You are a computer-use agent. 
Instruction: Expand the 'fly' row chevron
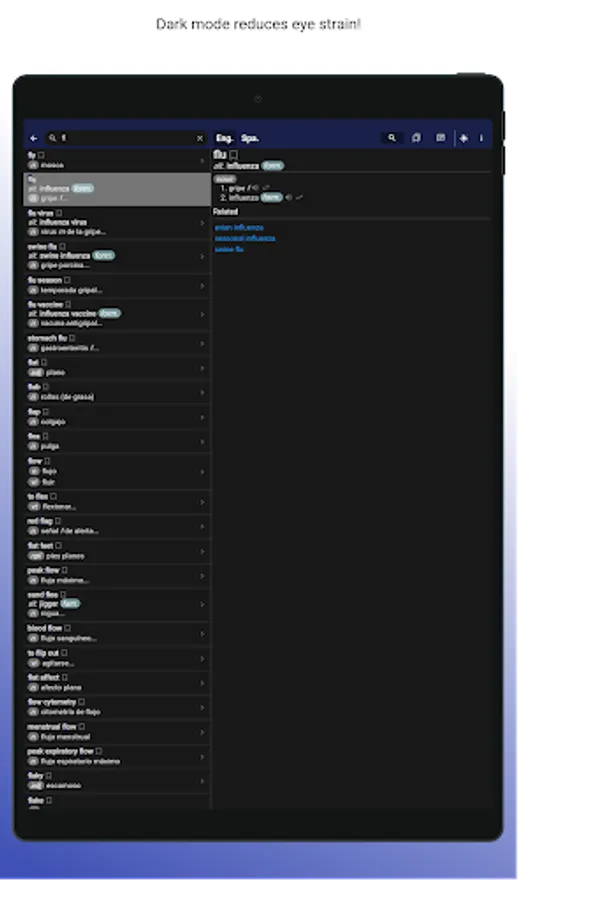pyautogui.click(x=202, y=161)
